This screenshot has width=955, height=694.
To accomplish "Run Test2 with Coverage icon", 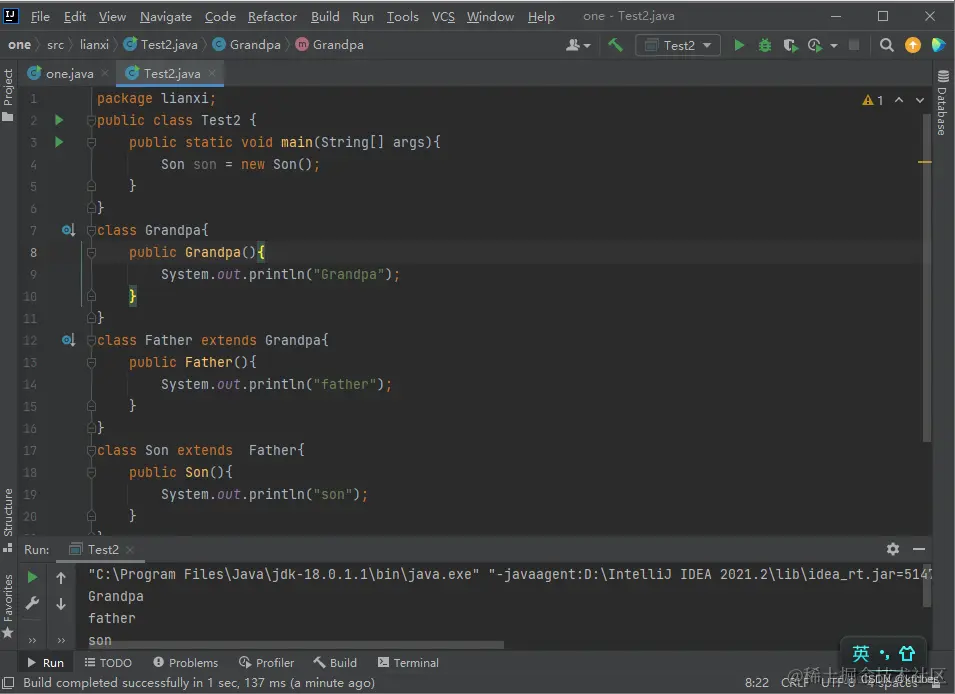I will point(791,45).
